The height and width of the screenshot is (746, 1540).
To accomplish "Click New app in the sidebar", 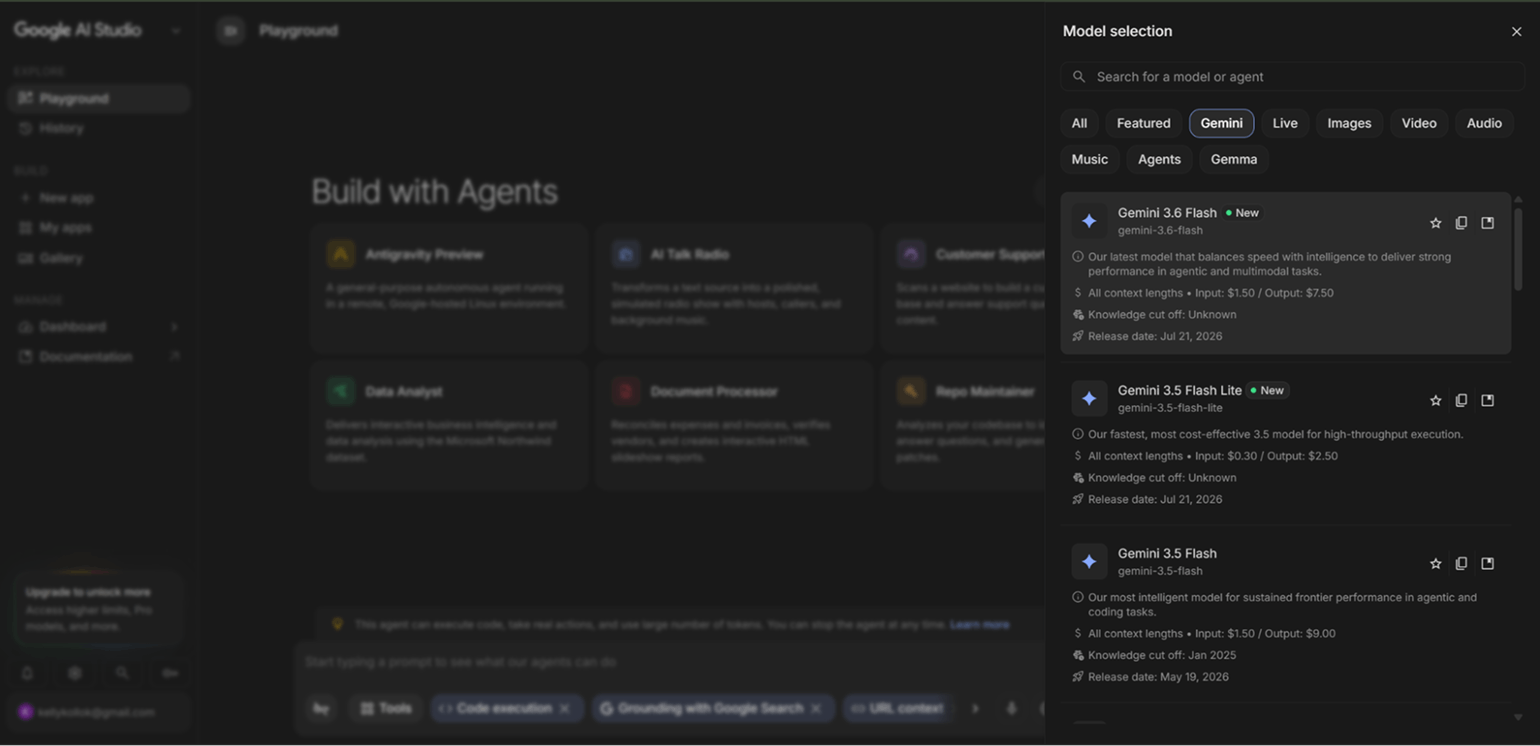I will (98, 198).
